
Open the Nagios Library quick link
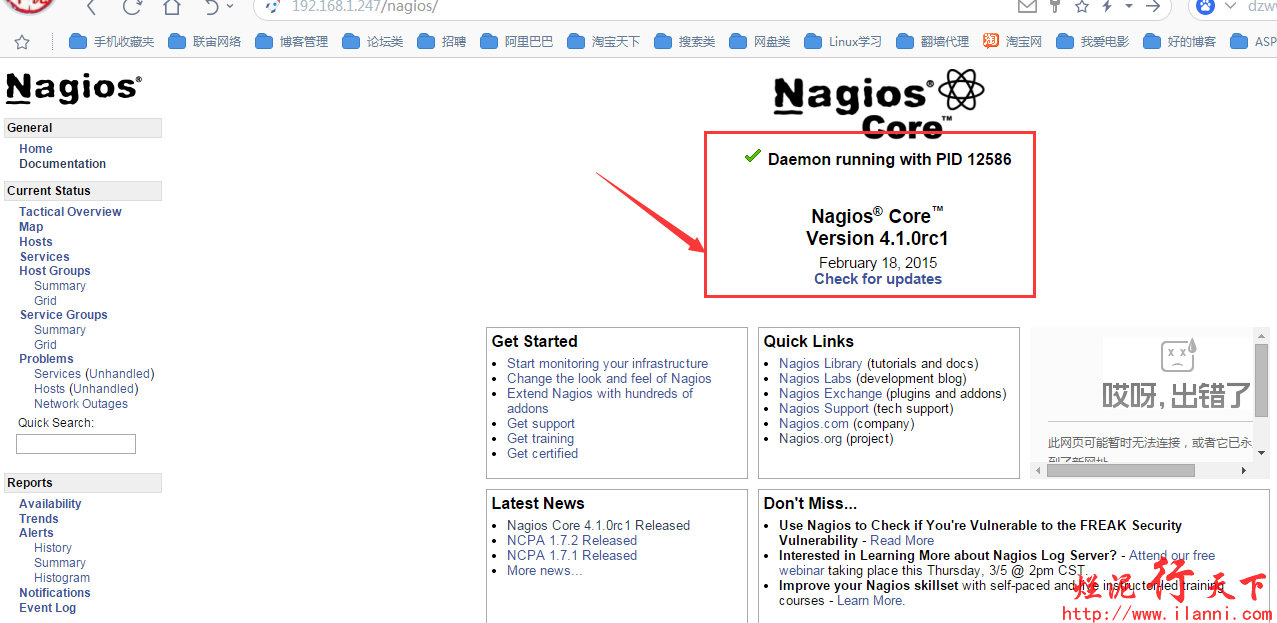click(821, 364)
